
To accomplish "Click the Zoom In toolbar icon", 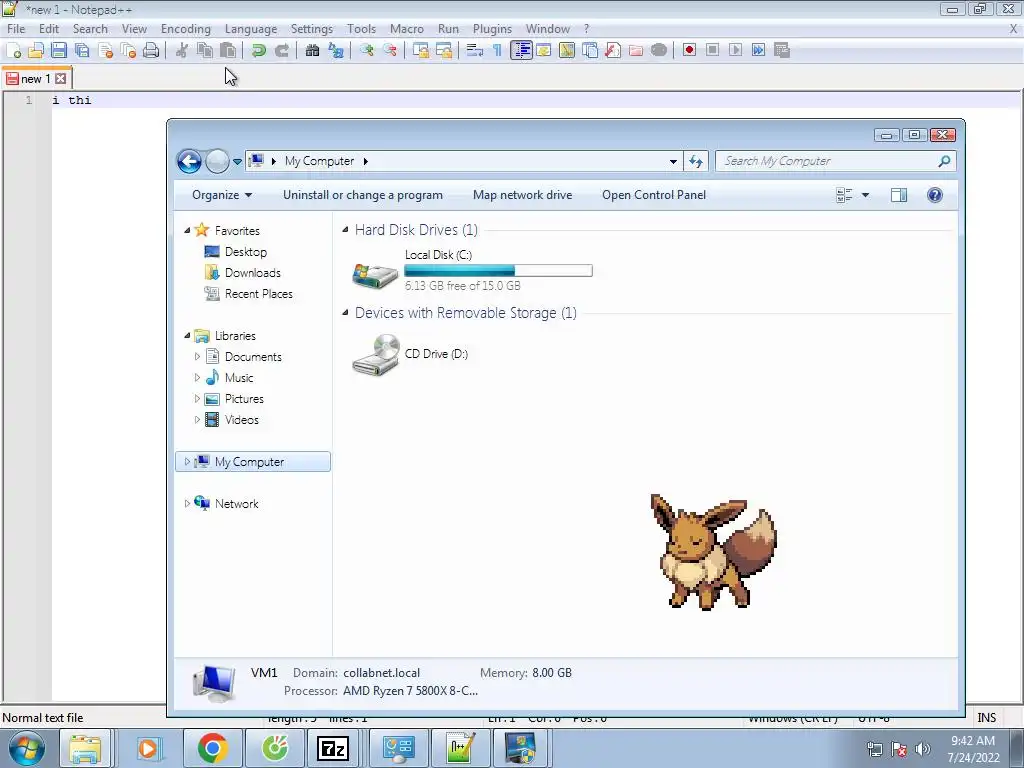I will pyautogui.click(x=366, y=50).
